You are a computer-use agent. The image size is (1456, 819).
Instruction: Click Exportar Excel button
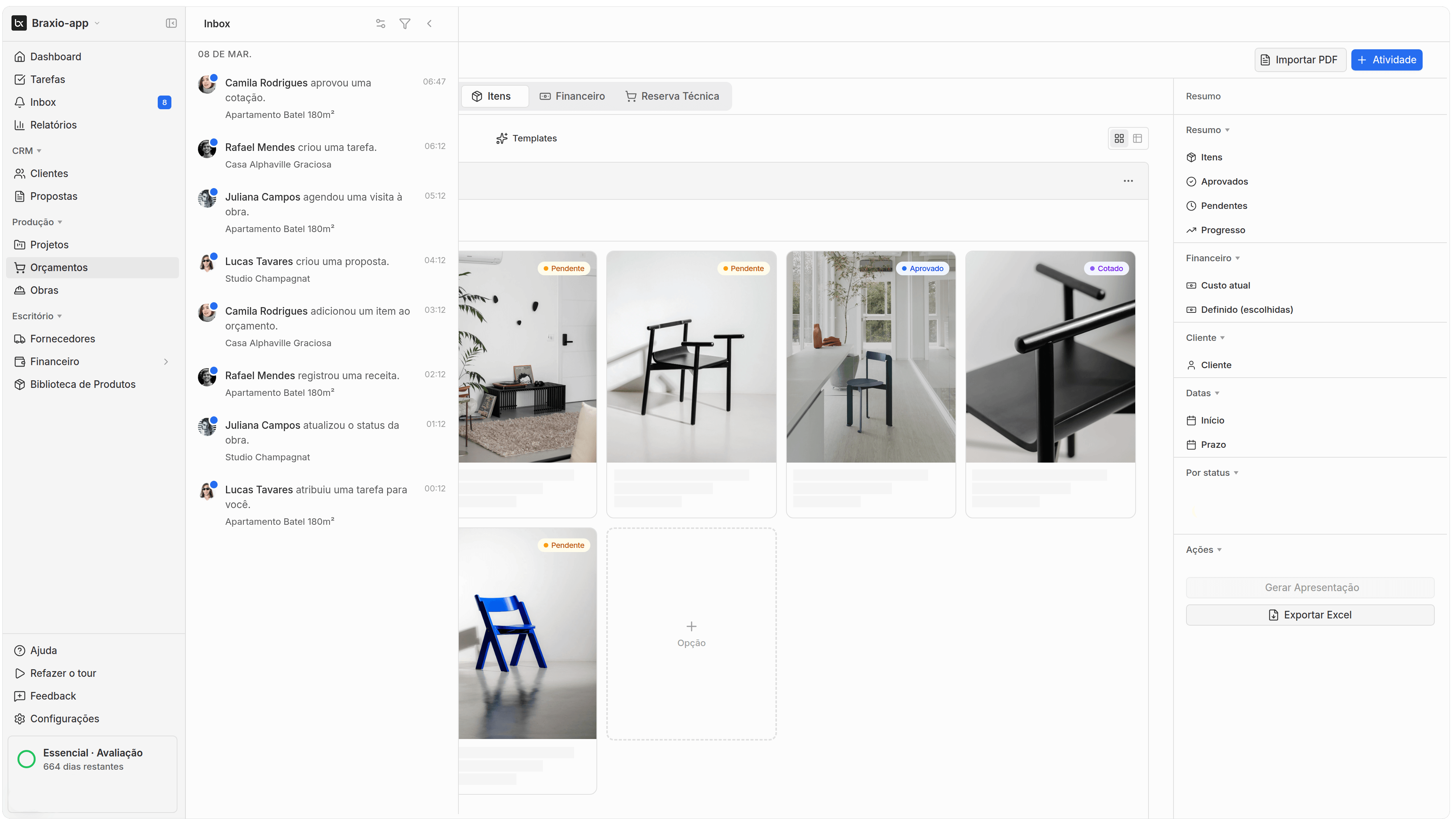1310,615
